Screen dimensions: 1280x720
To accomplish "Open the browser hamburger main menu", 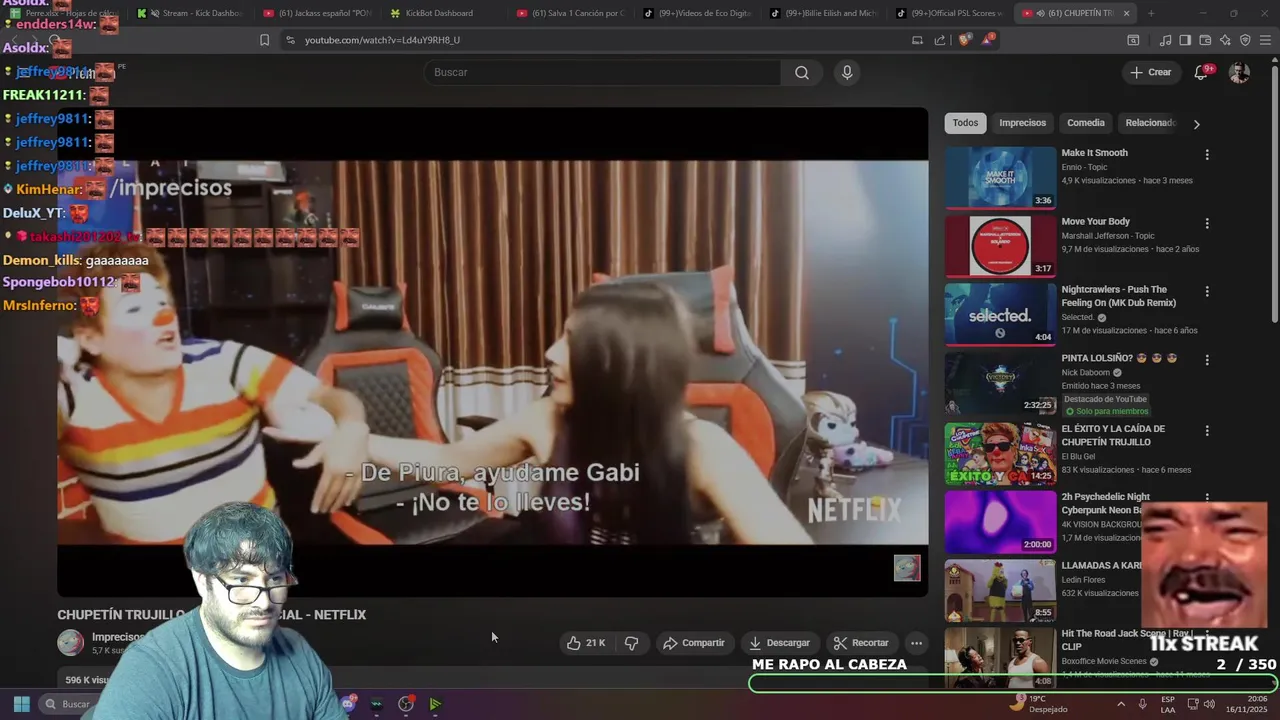I will (x=1265, y=40).
